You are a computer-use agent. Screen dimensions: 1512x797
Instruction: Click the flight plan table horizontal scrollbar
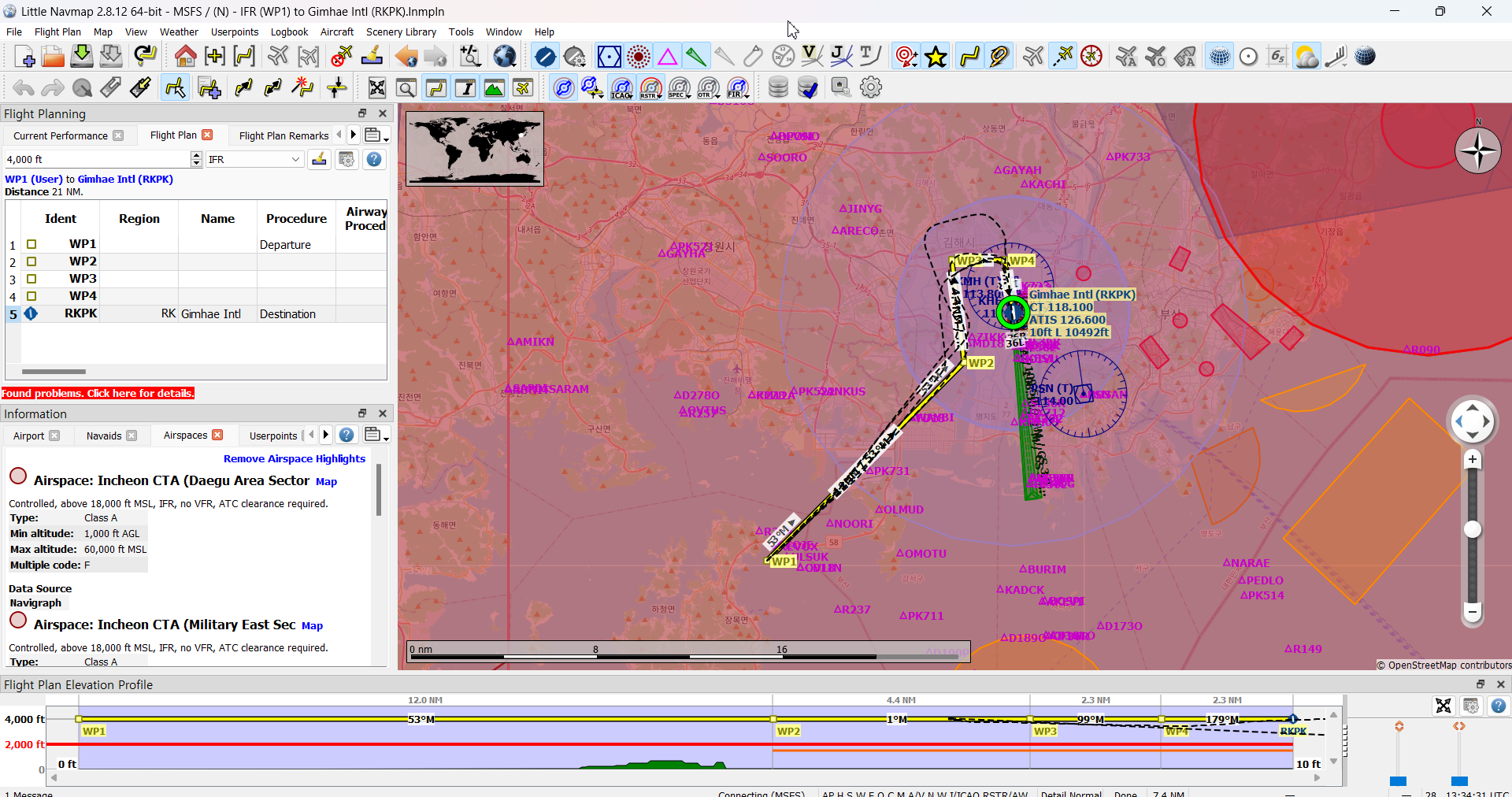(54, 372)
